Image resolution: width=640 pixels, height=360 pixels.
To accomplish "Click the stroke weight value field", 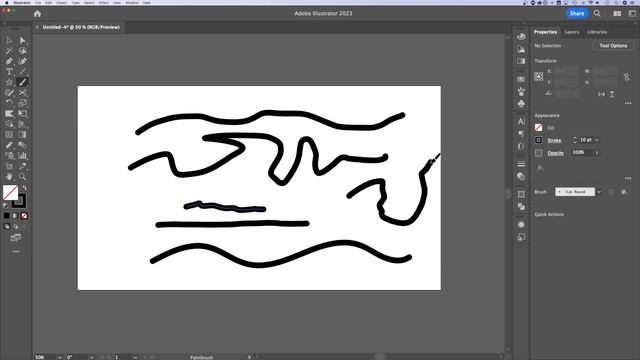I will (x=586, y=140).
